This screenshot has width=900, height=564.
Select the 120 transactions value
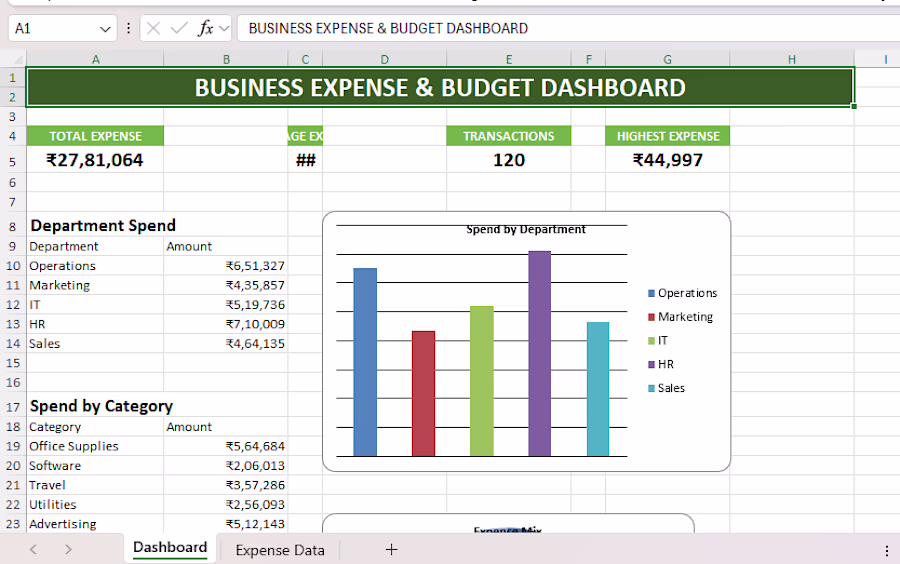pos(509,160)
